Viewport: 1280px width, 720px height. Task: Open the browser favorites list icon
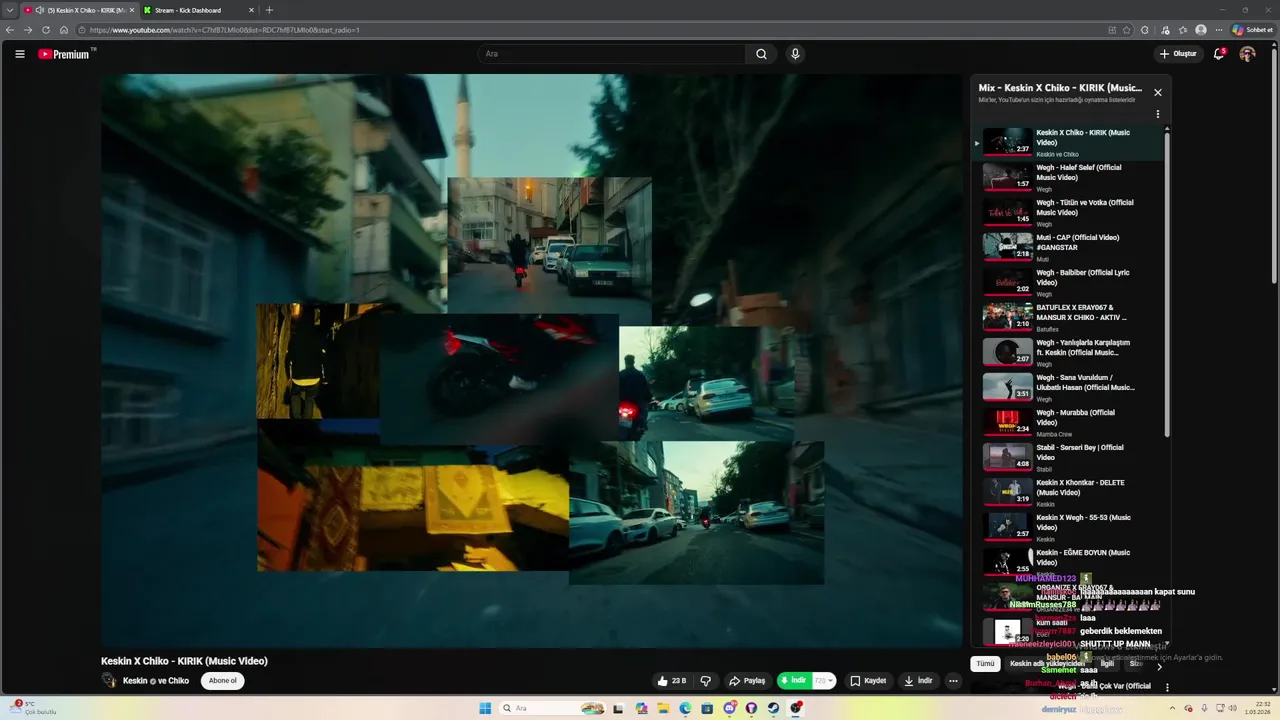pyautogui.click(x=1183, y=30)
